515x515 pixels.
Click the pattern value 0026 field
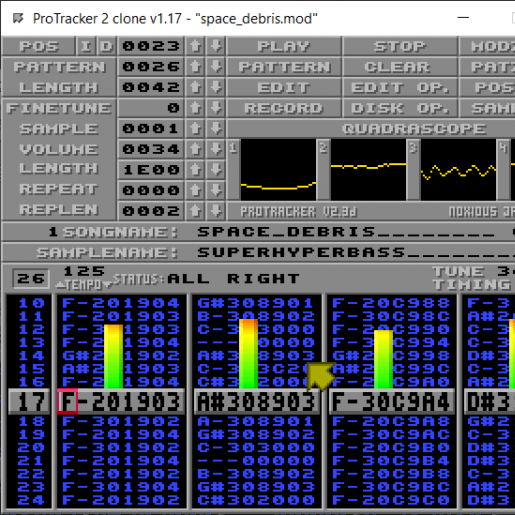pos(151,67)
